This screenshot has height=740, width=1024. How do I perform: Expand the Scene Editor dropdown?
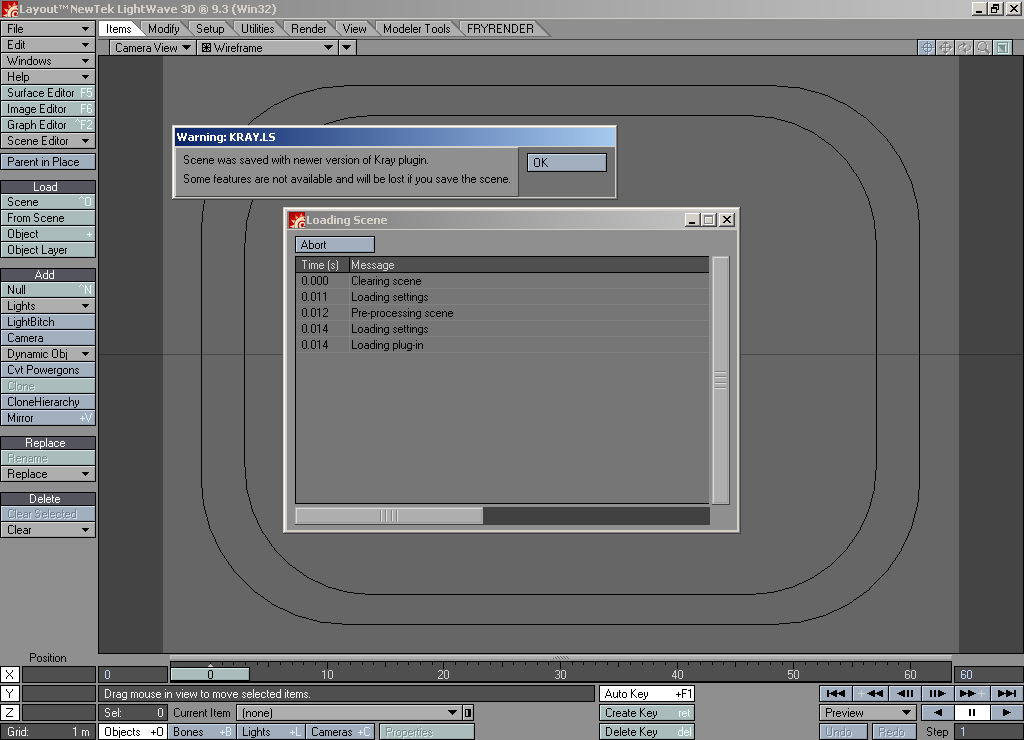click(x=48, y=140)
